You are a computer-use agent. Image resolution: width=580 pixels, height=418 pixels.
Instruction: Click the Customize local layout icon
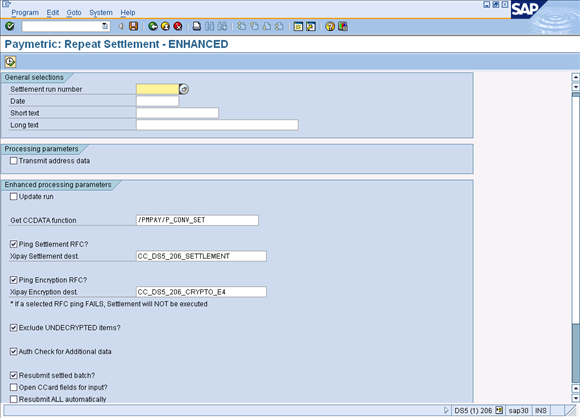(343, 26)
